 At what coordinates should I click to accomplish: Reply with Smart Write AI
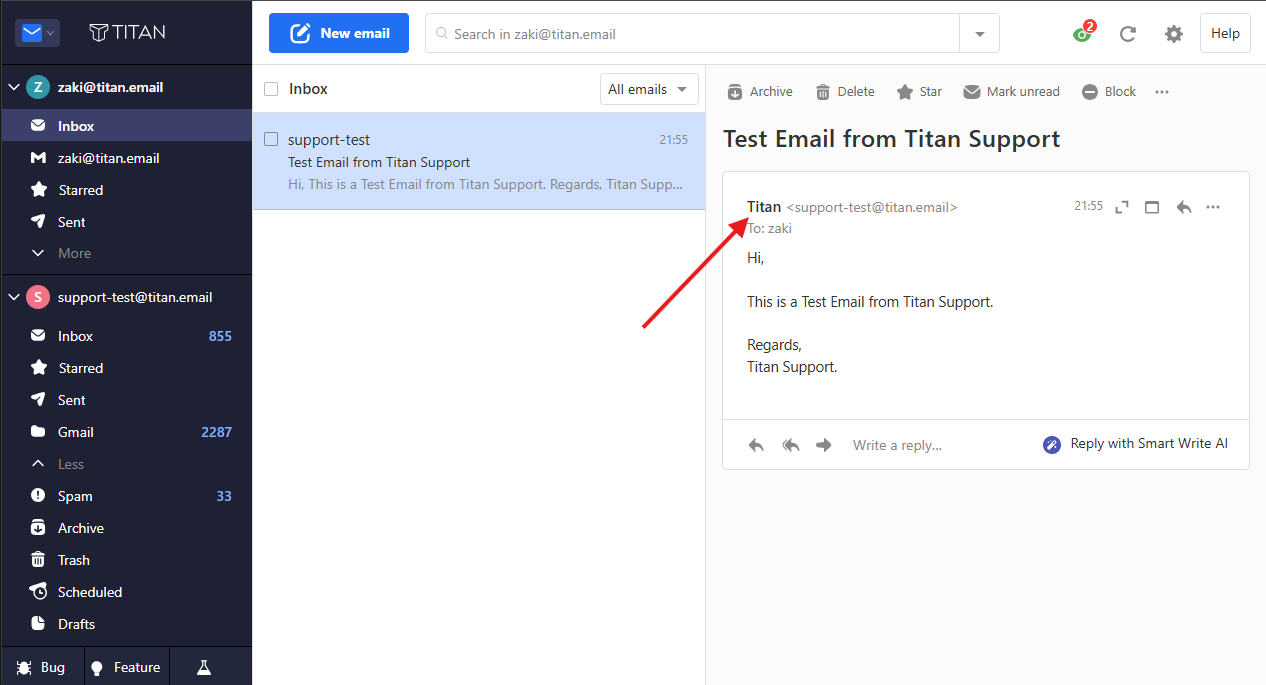tap(1136, 444)
